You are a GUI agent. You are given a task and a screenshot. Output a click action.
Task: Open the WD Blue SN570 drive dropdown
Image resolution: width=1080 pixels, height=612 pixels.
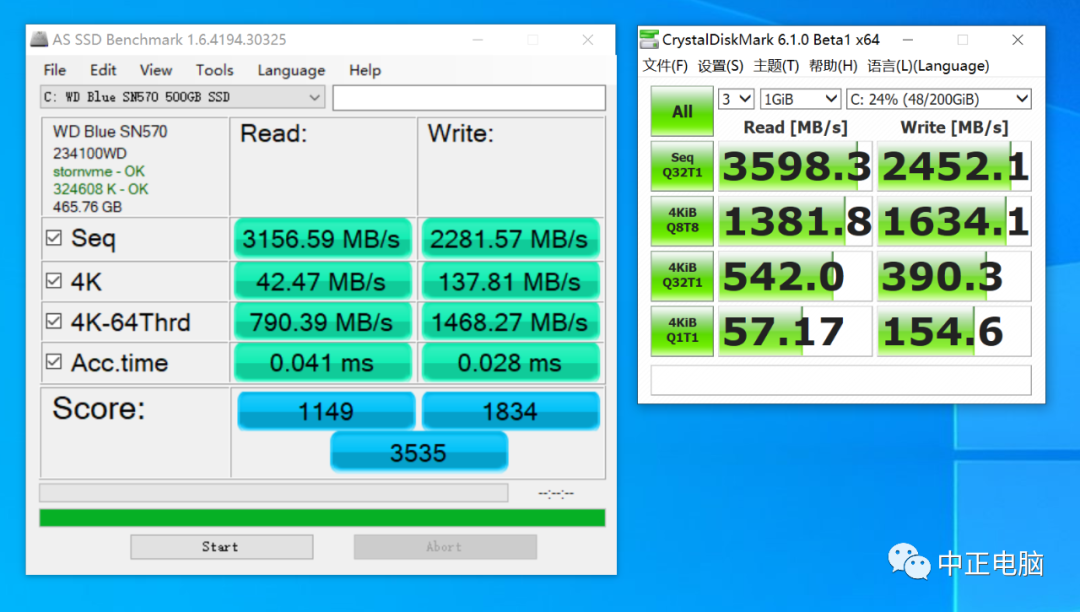coord(182,97)
